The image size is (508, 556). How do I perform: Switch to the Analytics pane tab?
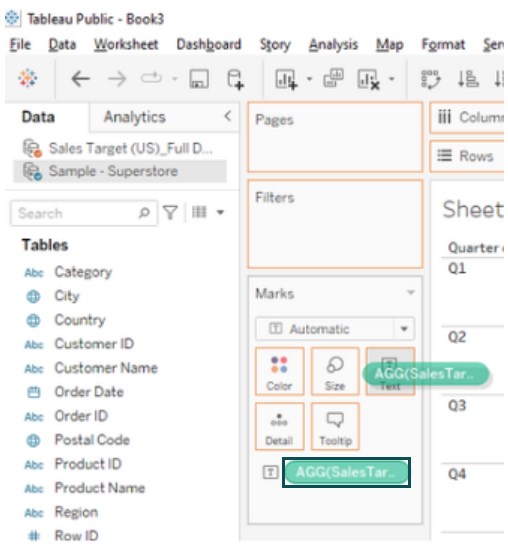(x=135, y=117)
